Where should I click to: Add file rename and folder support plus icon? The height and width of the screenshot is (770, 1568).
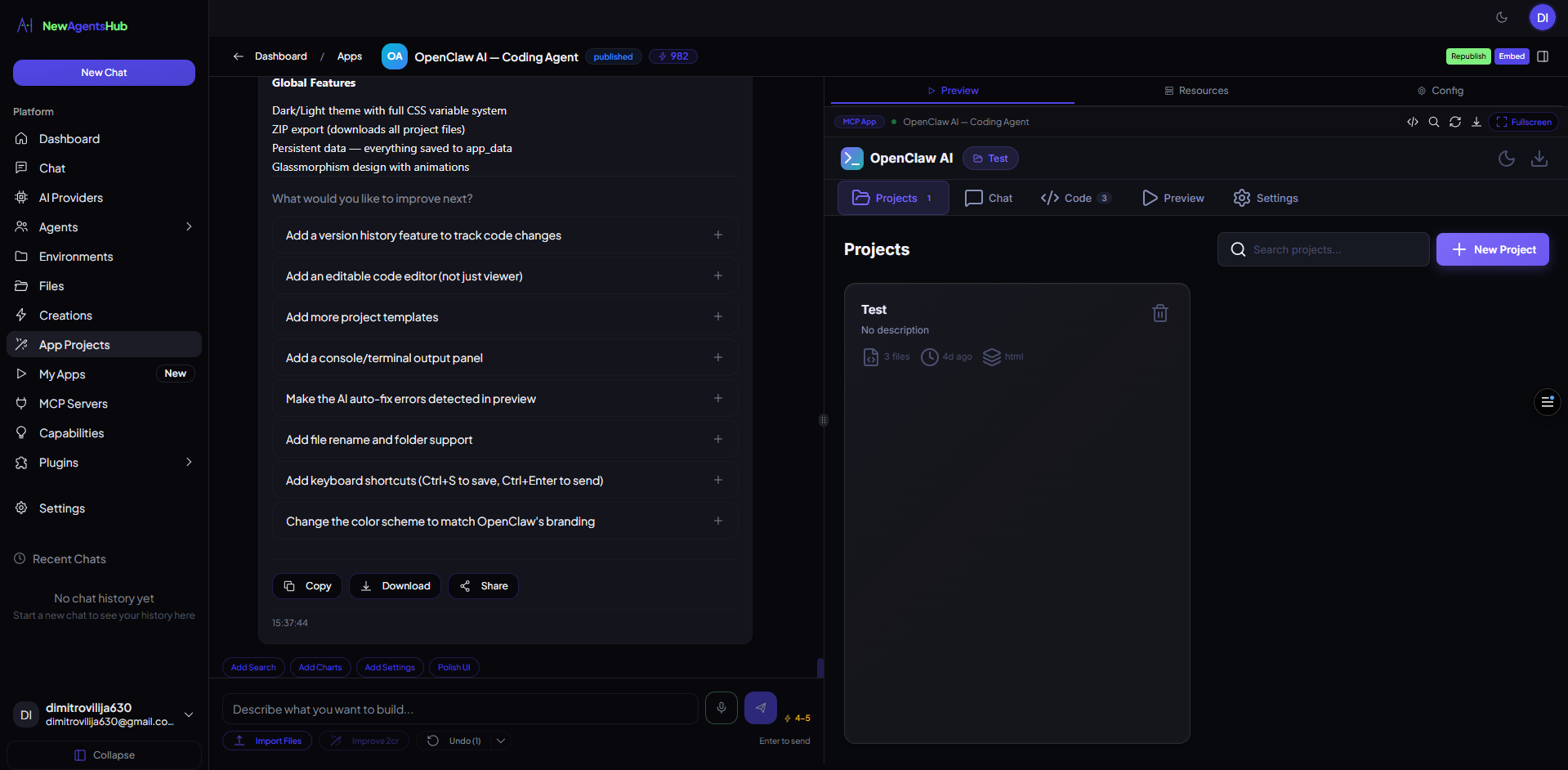(x=718, y=439)
